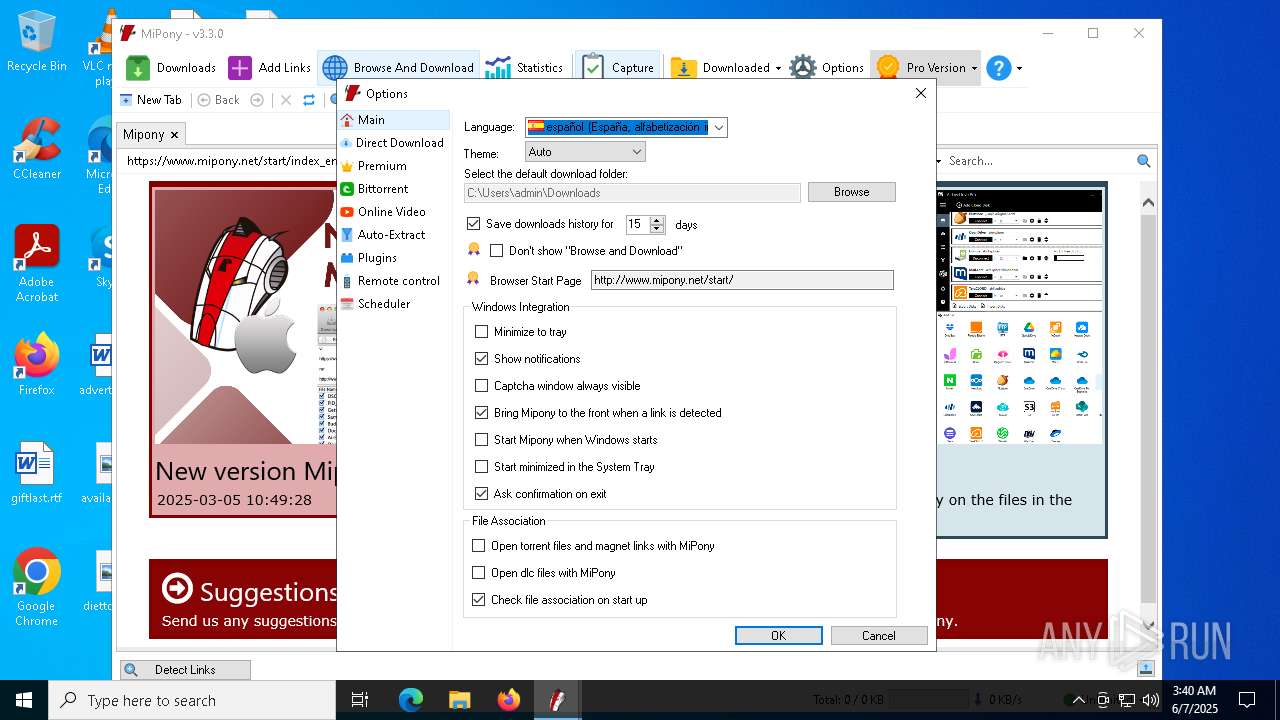Toggle Check file association on start up
This screenshot has height=720, width=1280.
click(479, 600)
